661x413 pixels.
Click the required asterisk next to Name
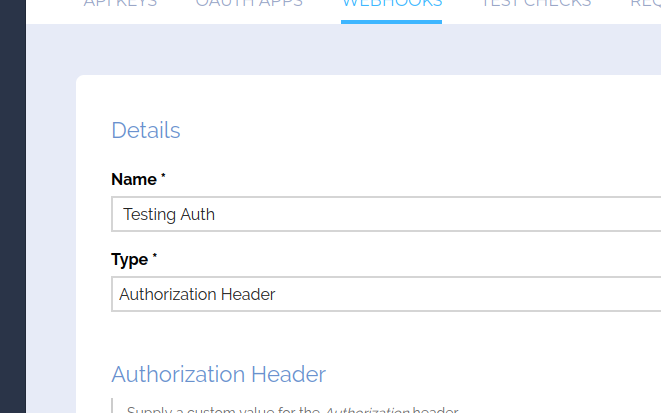[x=163, y=177]
